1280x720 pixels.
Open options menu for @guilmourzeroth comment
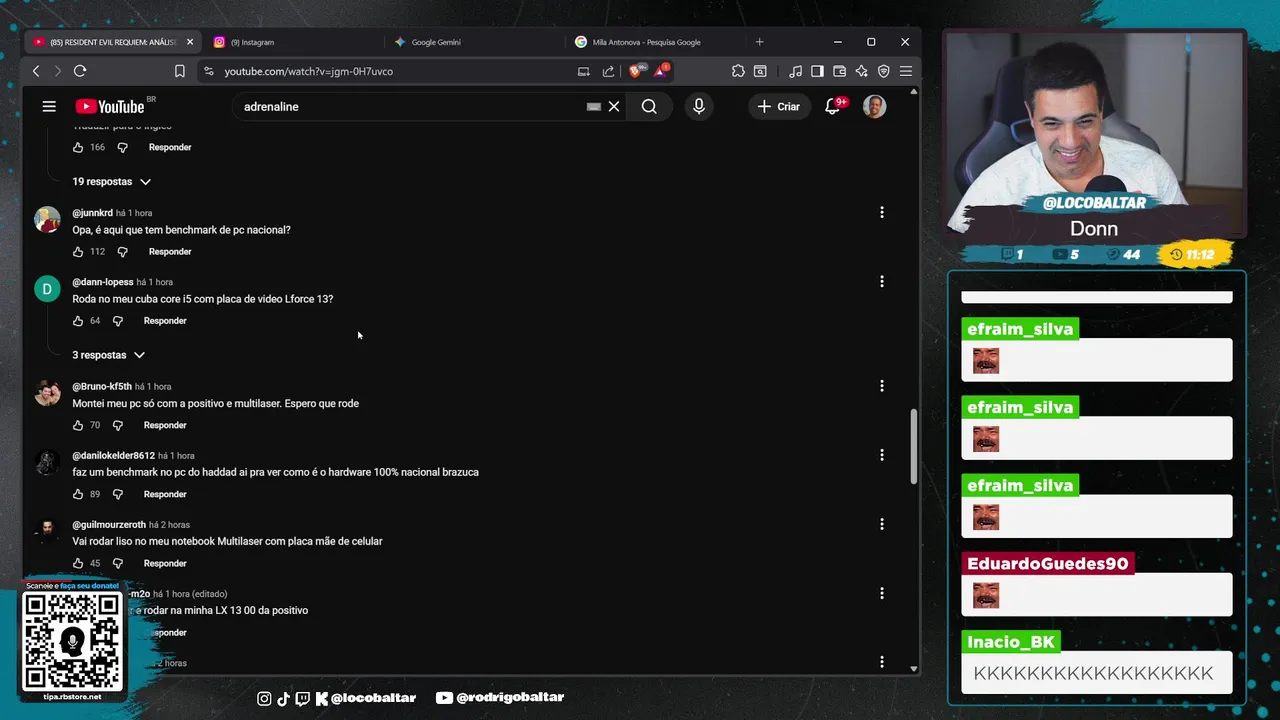[x=882, y=524]
